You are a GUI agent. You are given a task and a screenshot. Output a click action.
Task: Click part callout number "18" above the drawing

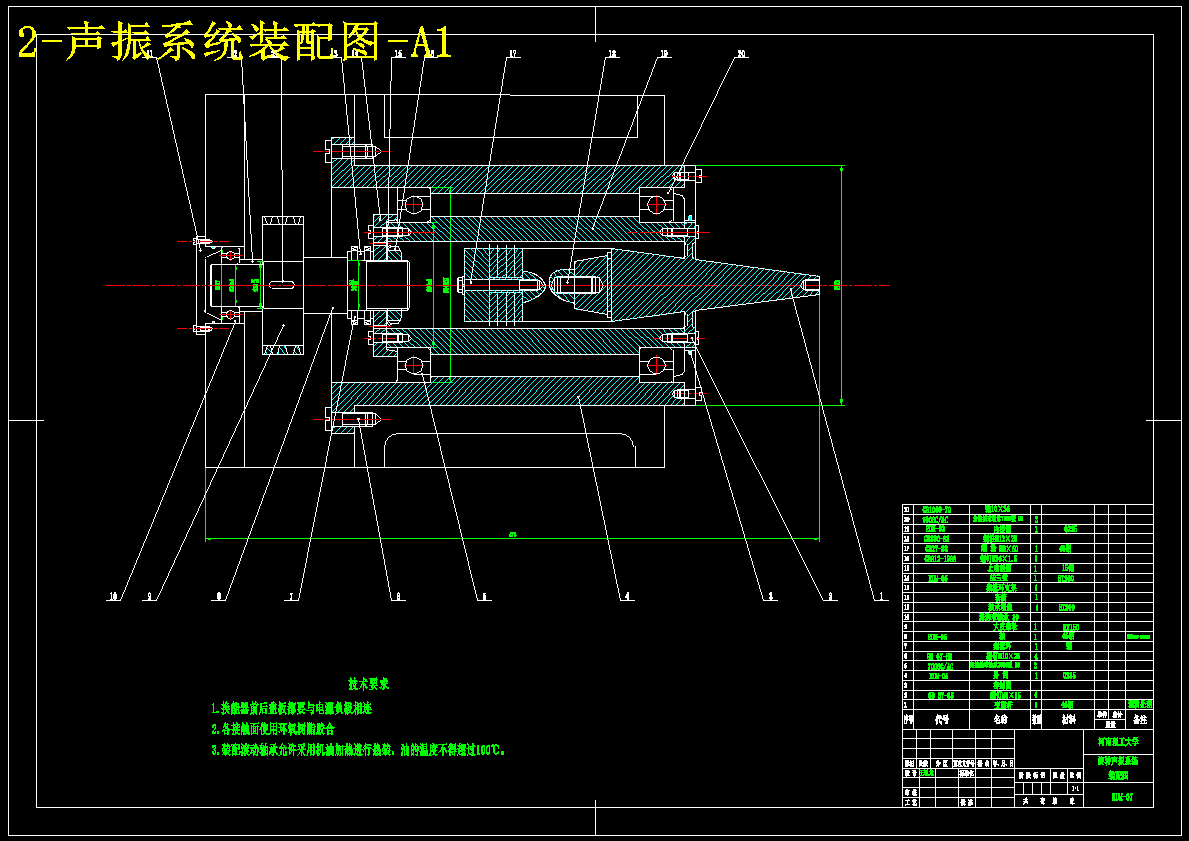(612, 54)
